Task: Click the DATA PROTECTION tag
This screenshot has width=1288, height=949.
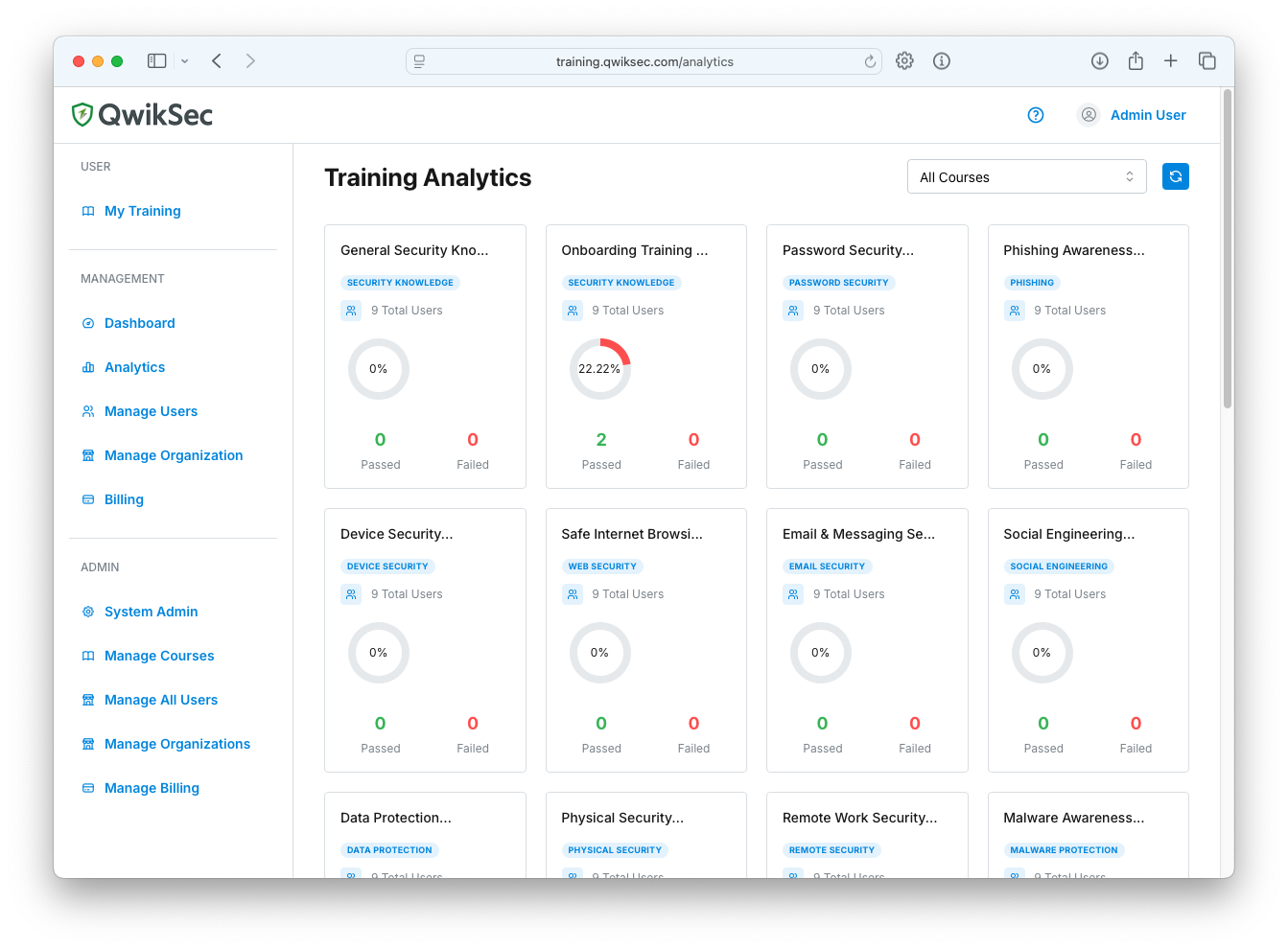Action: [x=389, y=850]
